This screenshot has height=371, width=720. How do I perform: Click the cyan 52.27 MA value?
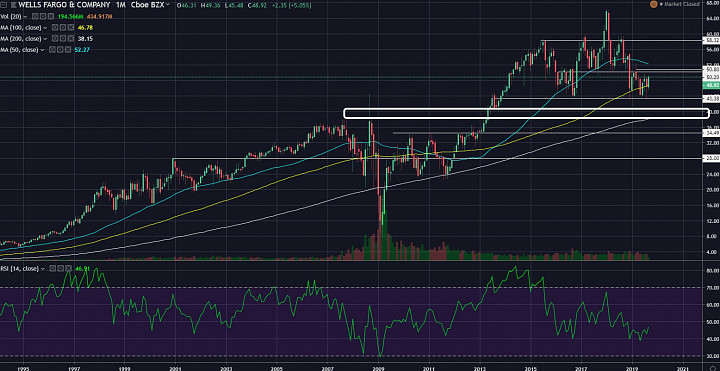(82, 50)
